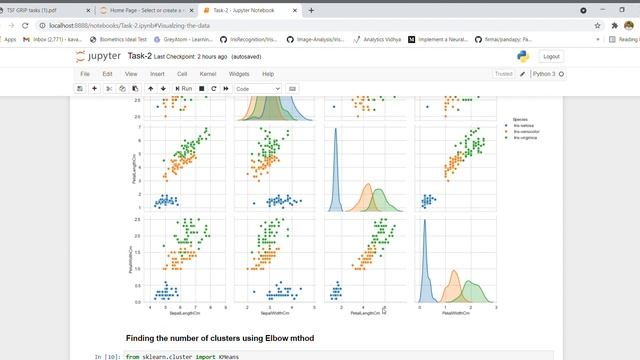Close the Home Page browser tab
This screenshot has height=360, width=640.
coord(191,10)
